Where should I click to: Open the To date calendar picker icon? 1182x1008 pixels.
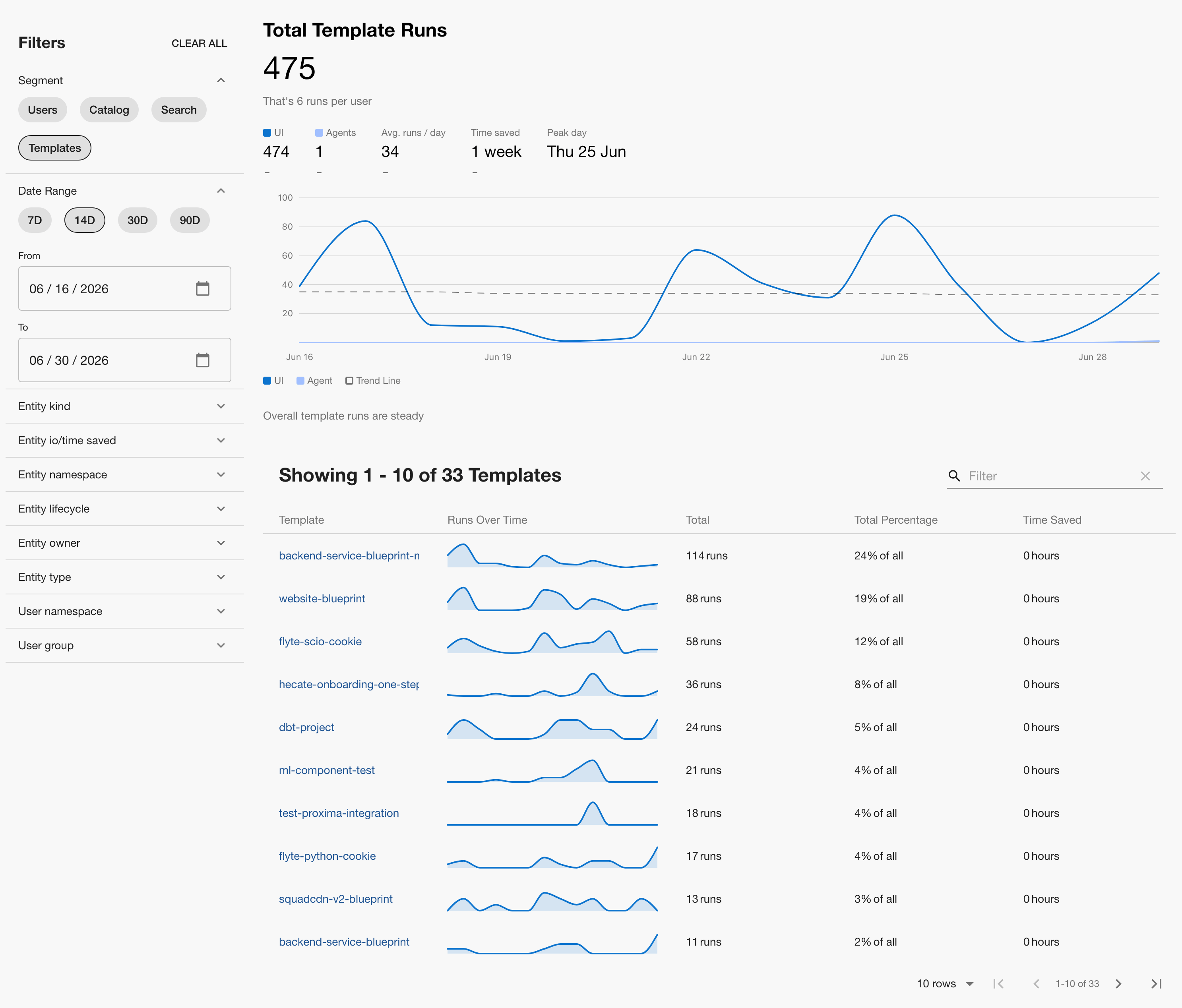(203, 360)
